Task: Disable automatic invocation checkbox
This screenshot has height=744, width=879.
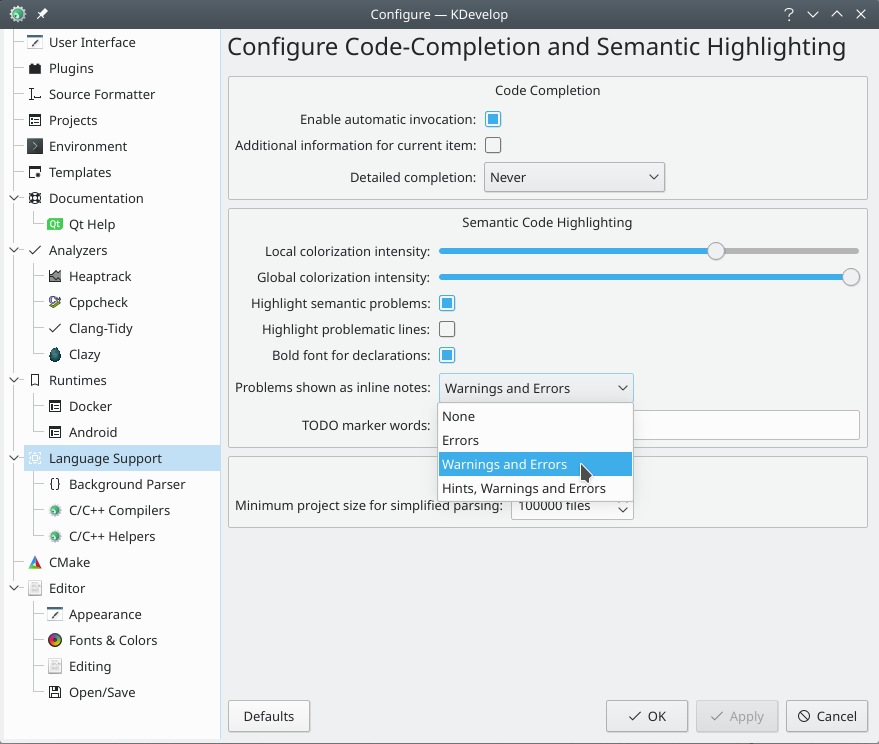Action: pos(493,119)
